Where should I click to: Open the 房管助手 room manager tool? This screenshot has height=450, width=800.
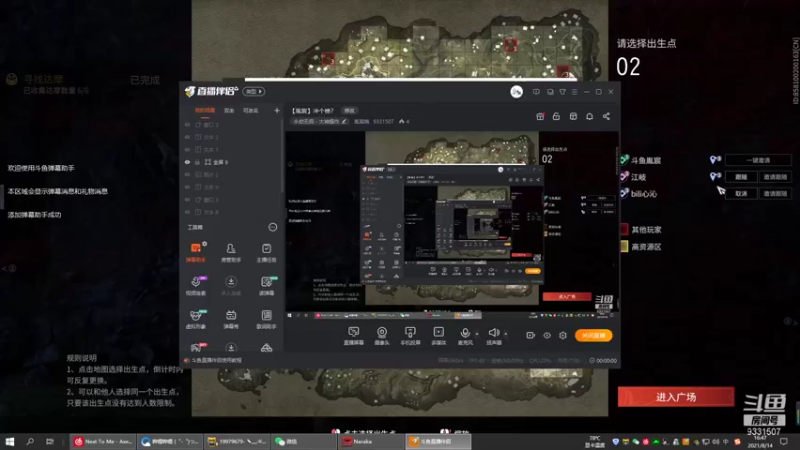[231, 253]
